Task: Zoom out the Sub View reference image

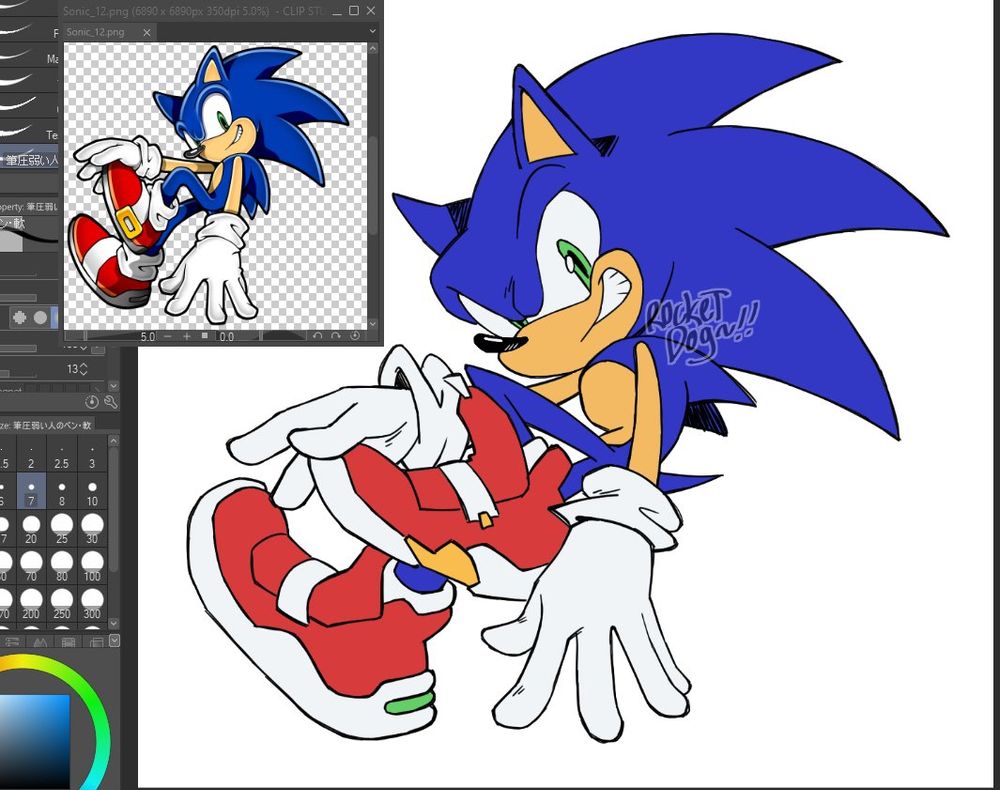Action: coord(168,336)
